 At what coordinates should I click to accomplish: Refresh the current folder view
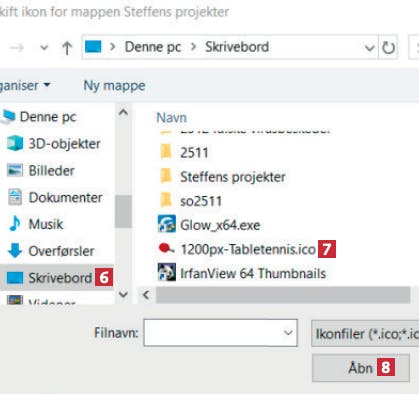[388, 48]
